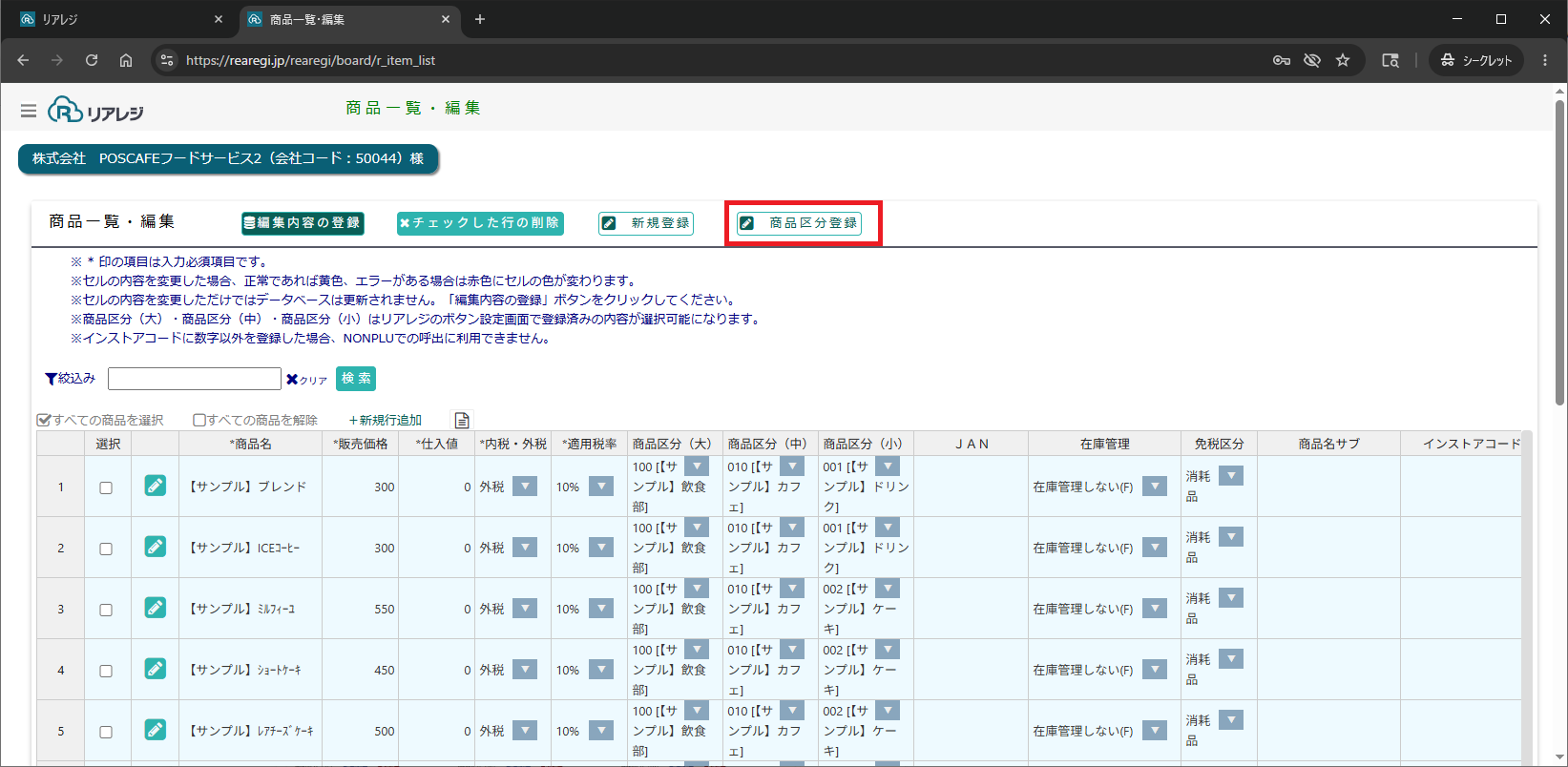Open 商品区分登録
Viewport: 1568px width, 767px height.
point(800,222)
